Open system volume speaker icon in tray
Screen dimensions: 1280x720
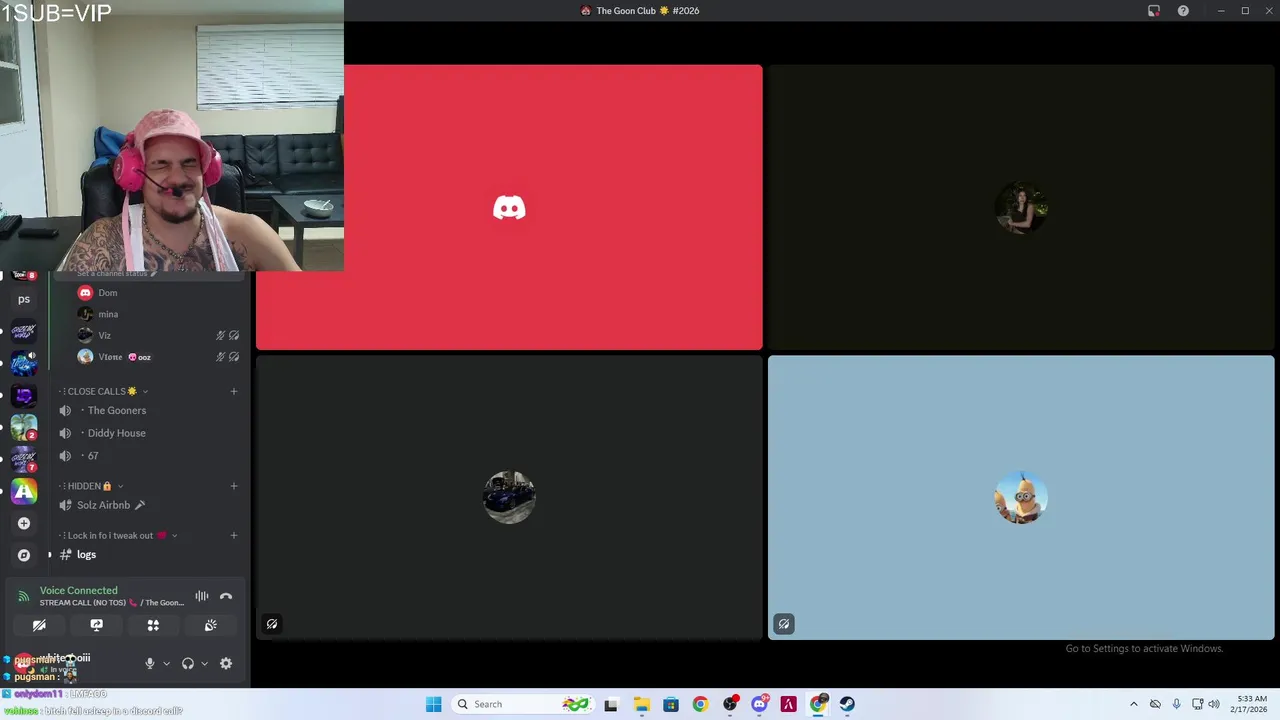pyautogui.click(x=1213, y=704)
